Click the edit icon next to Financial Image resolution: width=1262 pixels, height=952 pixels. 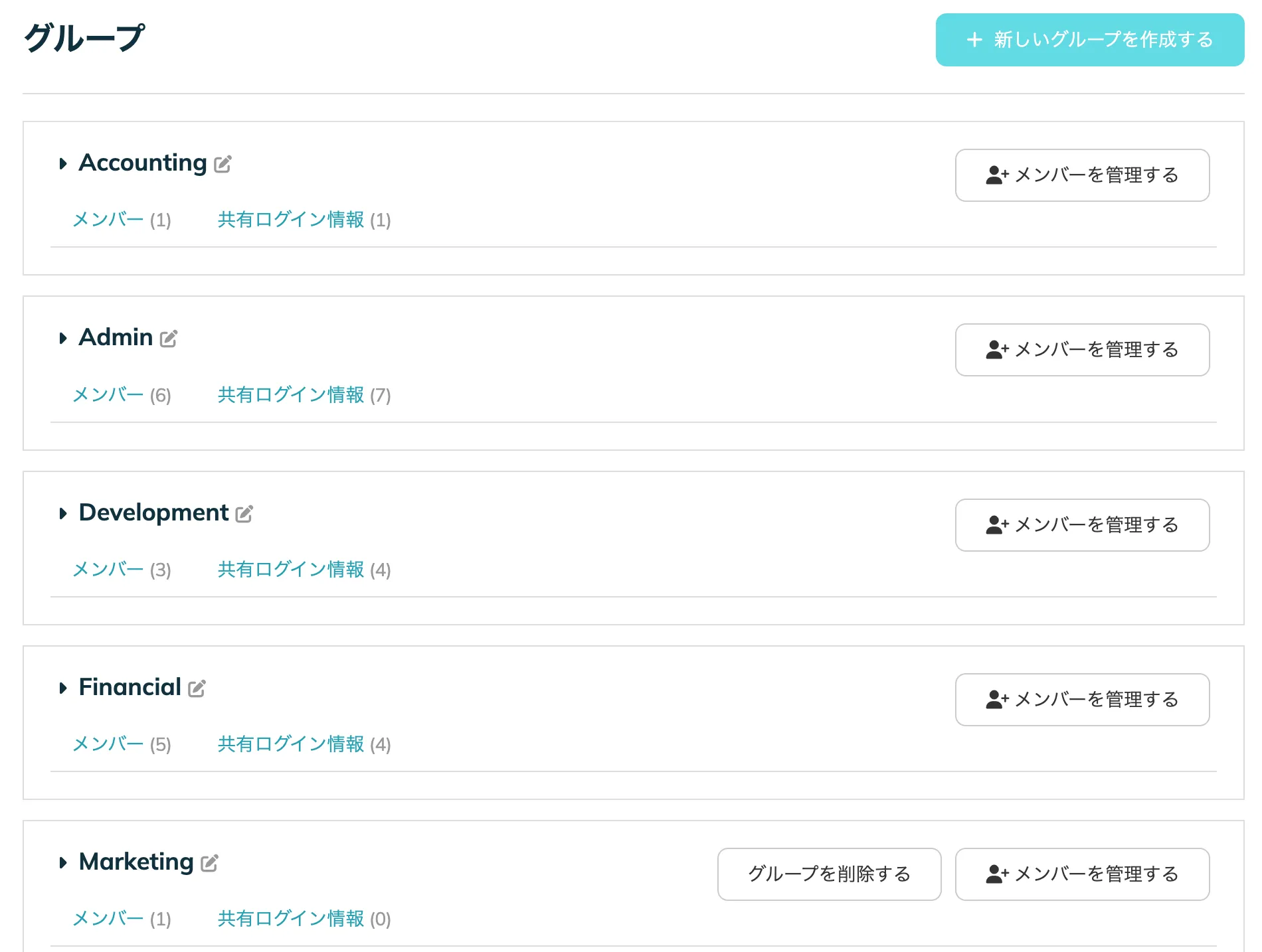197,688
